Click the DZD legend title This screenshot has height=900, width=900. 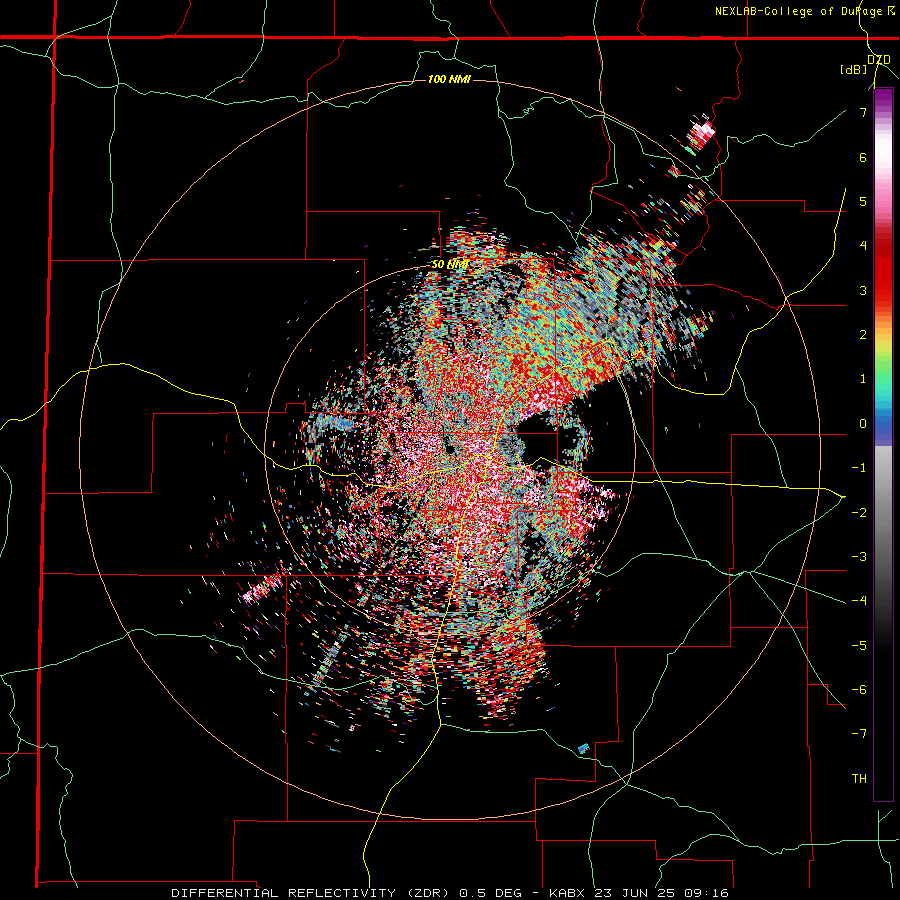pos(879,60)
